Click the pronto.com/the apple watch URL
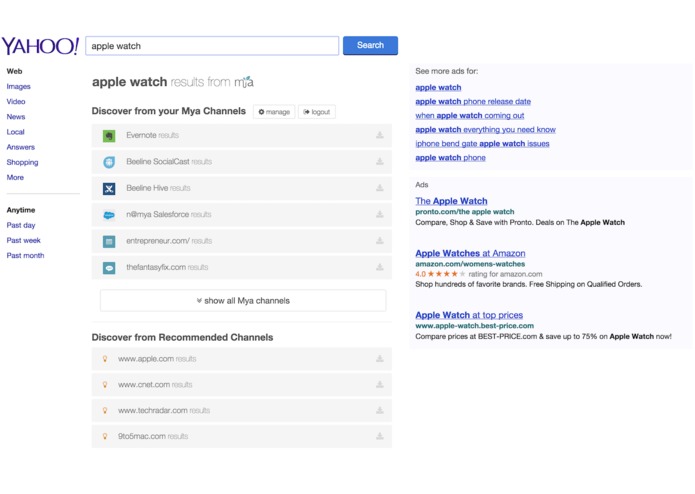Image resolution: width=695 pixels, height=494 pixels. (465, 212)
